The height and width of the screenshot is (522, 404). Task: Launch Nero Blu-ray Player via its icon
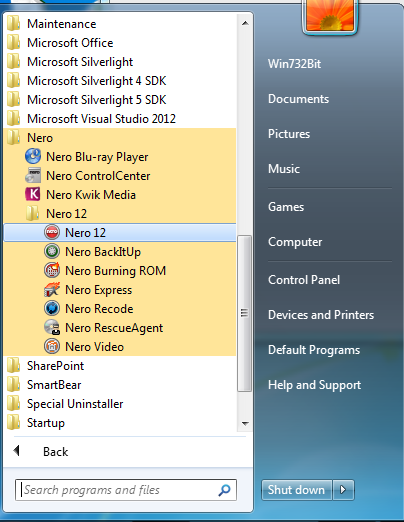tap(33, 157)
